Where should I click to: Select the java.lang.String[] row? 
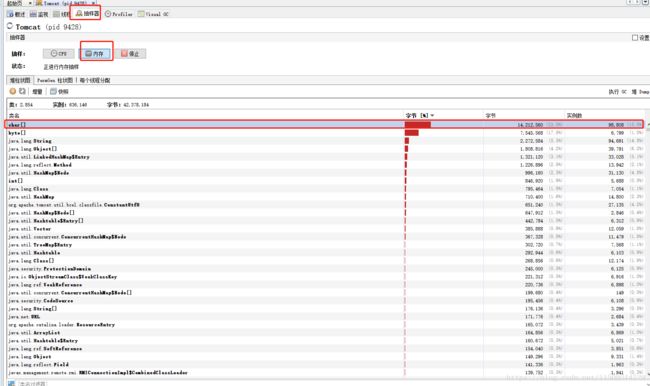325,308
